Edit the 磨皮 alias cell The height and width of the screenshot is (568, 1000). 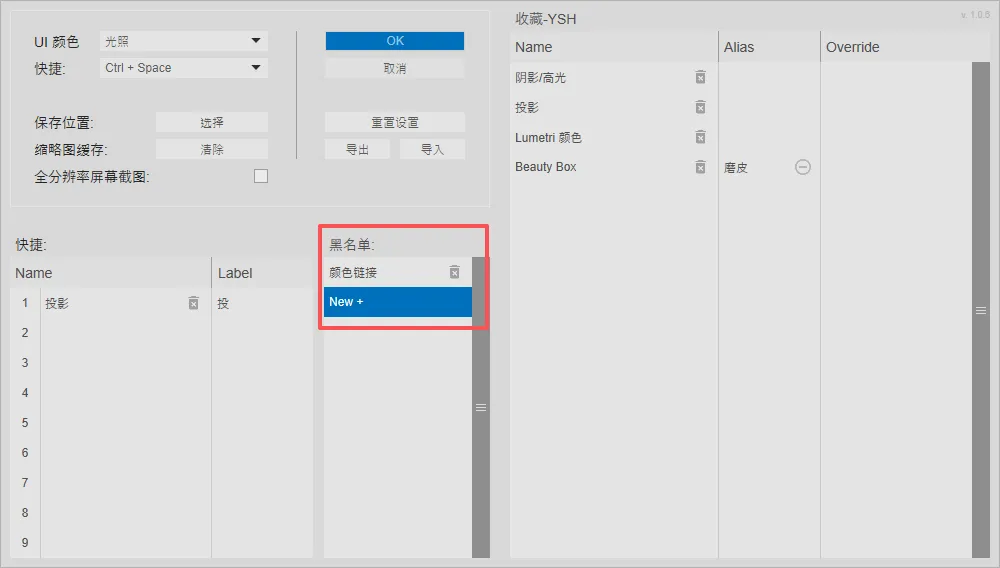pyautogui.click(x=735, y=168)
